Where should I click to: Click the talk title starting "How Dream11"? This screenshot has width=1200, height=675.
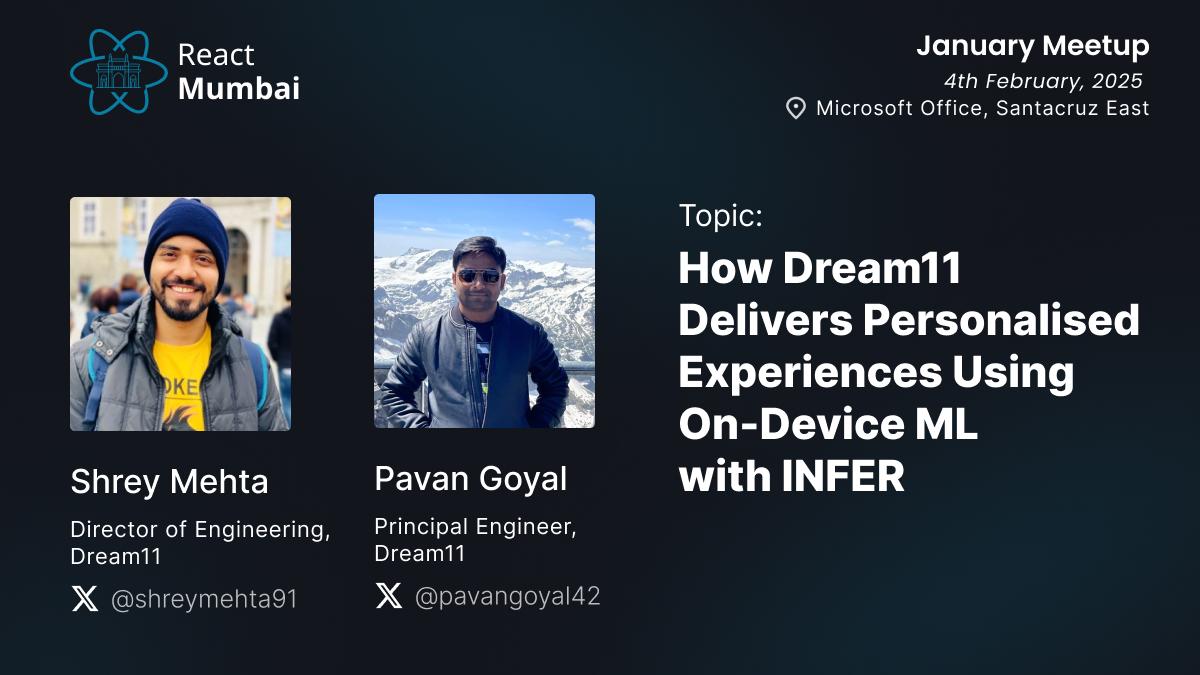click(909, 372)
